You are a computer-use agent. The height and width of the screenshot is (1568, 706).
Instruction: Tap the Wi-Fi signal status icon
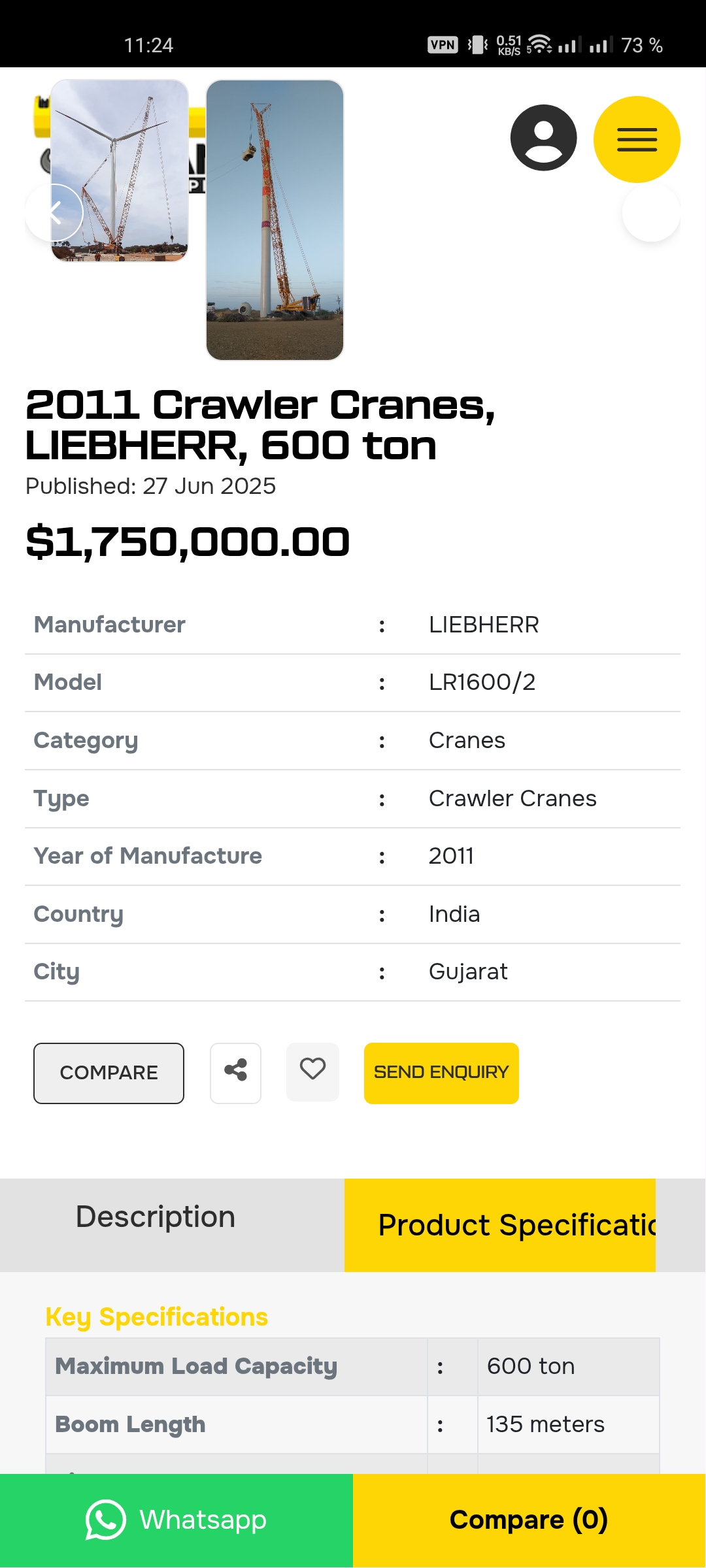[x=539, y=44]
